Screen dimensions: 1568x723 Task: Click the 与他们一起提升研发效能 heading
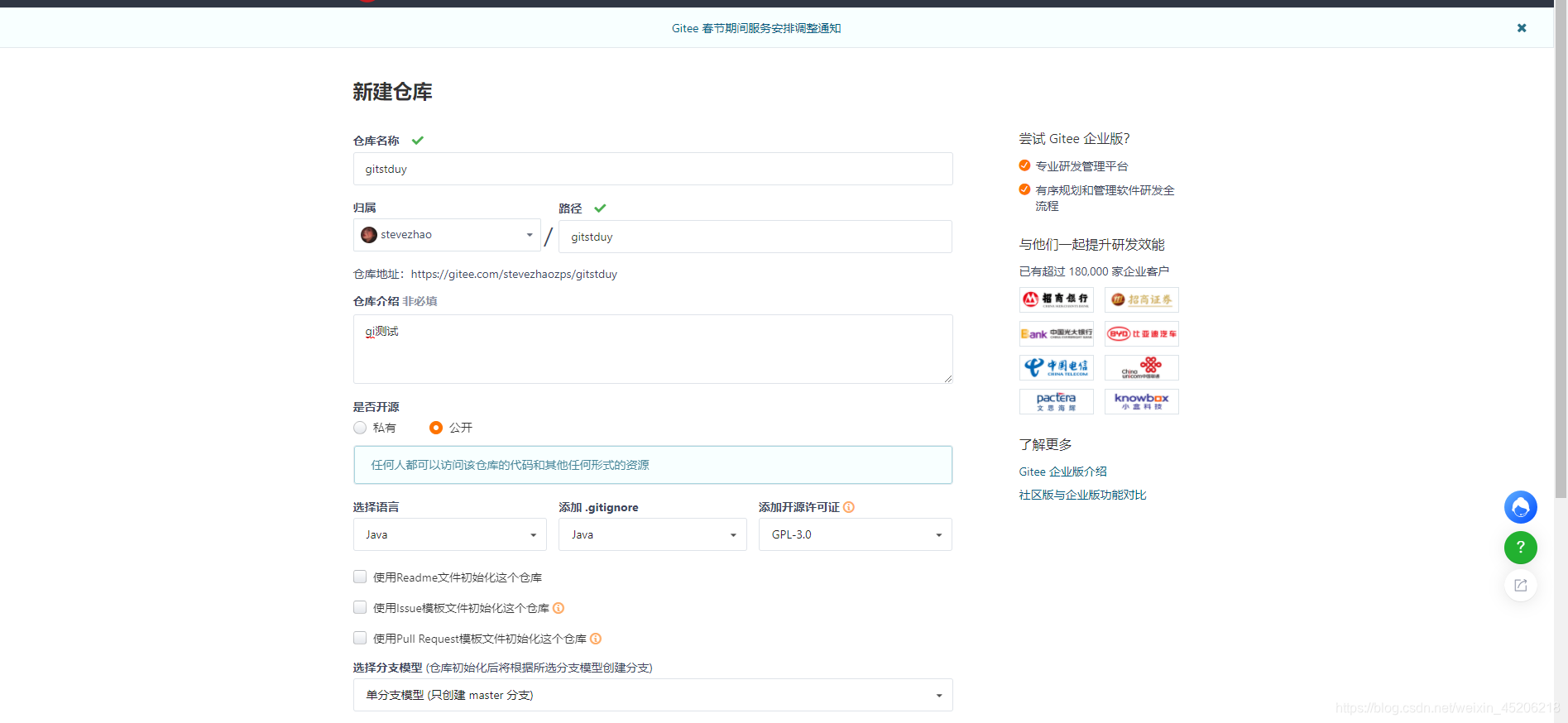coord(1091,245)
